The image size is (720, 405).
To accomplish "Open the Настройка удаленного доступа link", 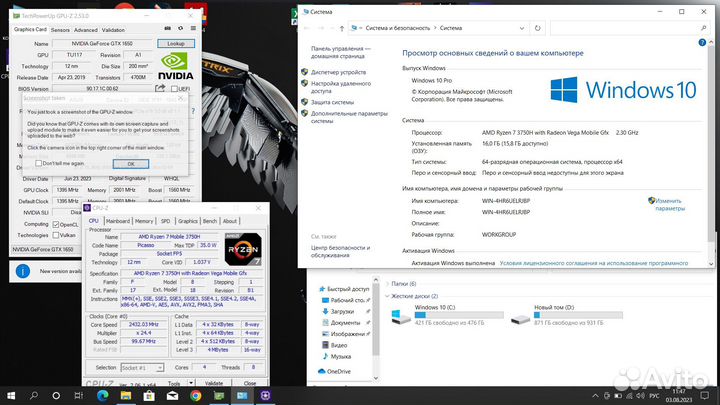I will click(x=341, y=87).
